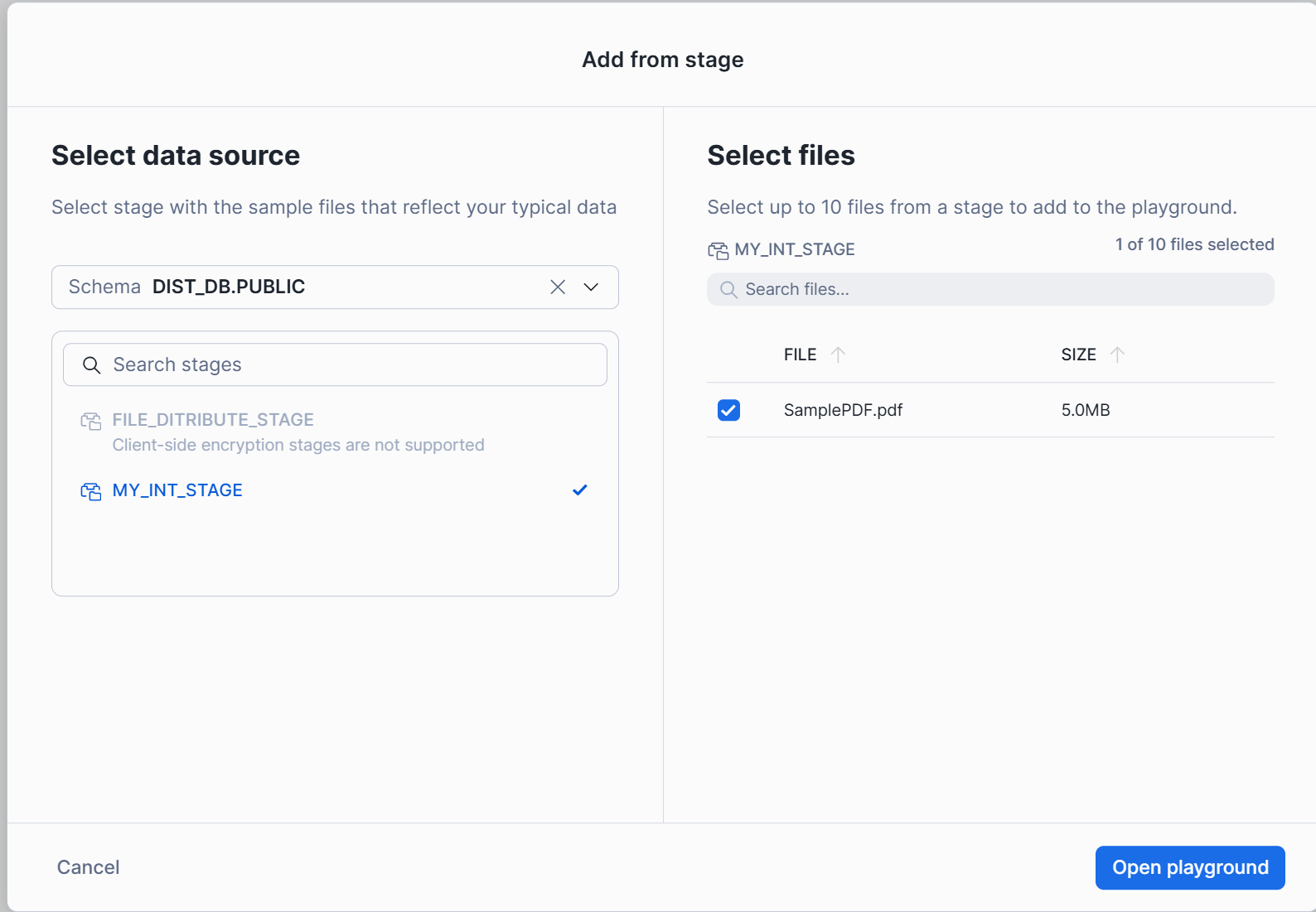Click the blue checkmark on MY_INT_STAGE
This screenshot has height=912, width=1316.
pyautogui.click(x=580, y=490)
